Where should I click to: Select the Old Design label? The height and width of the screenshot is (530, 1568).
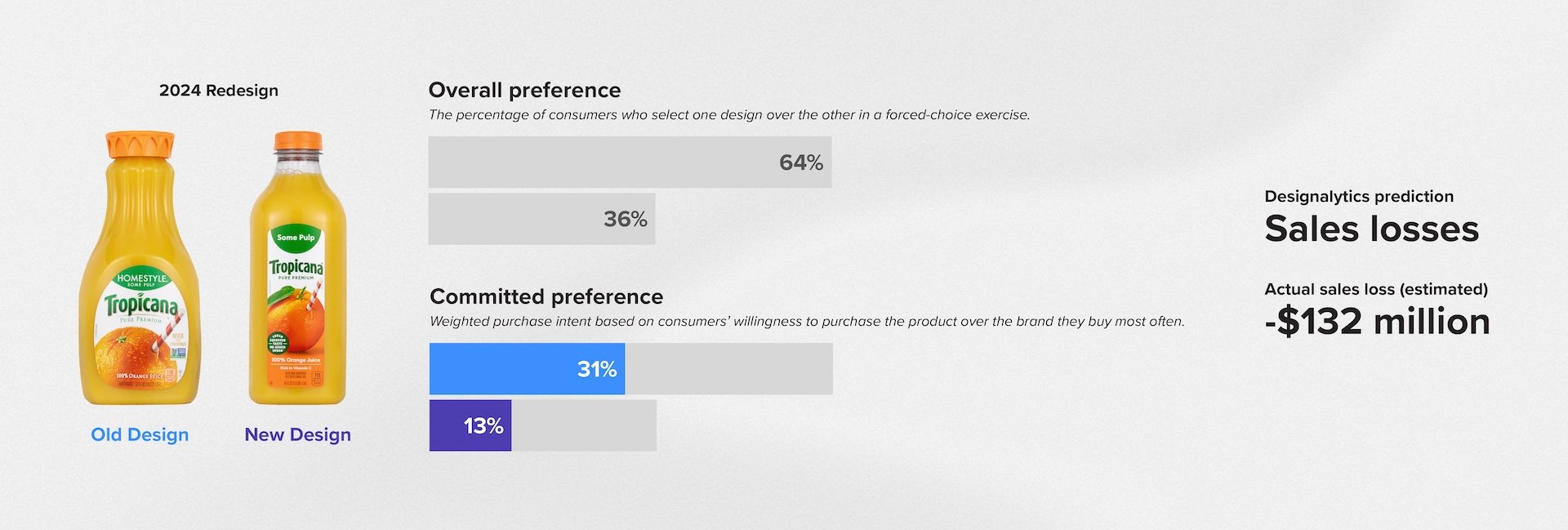point(140,434)
